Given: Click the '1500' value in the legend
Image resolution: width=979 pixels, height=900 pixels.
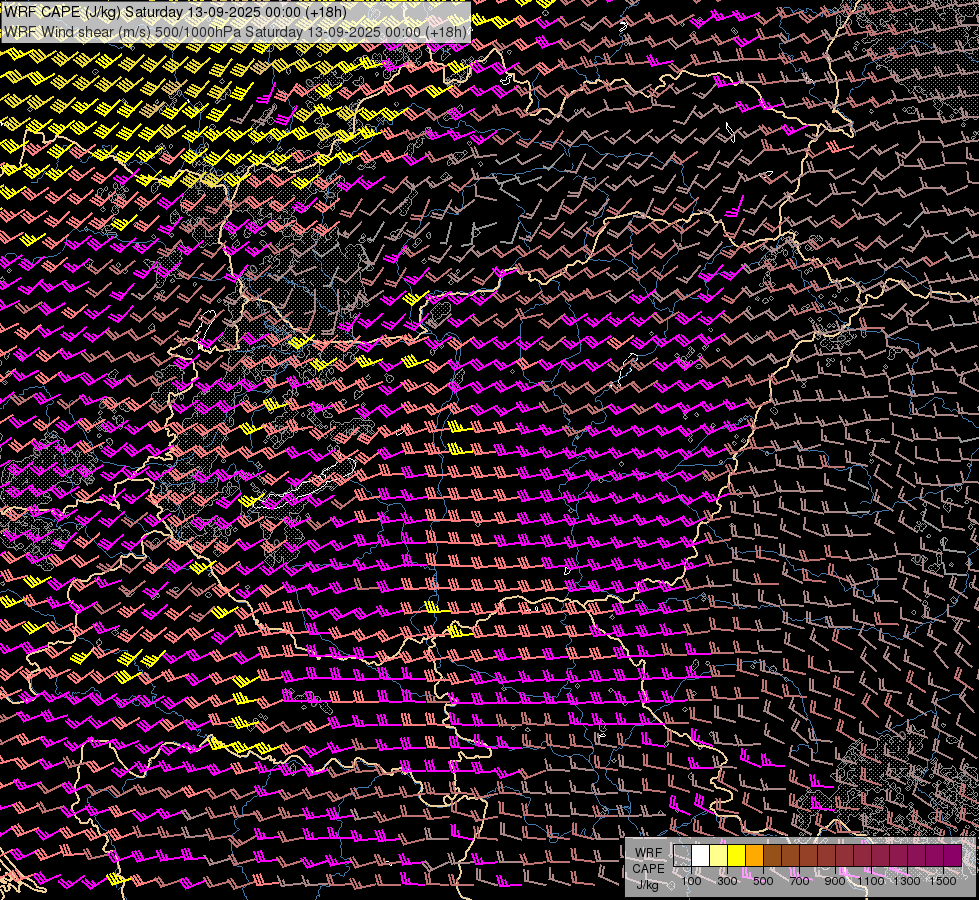Looking at the screenshot, I should (x=943, y=881).
